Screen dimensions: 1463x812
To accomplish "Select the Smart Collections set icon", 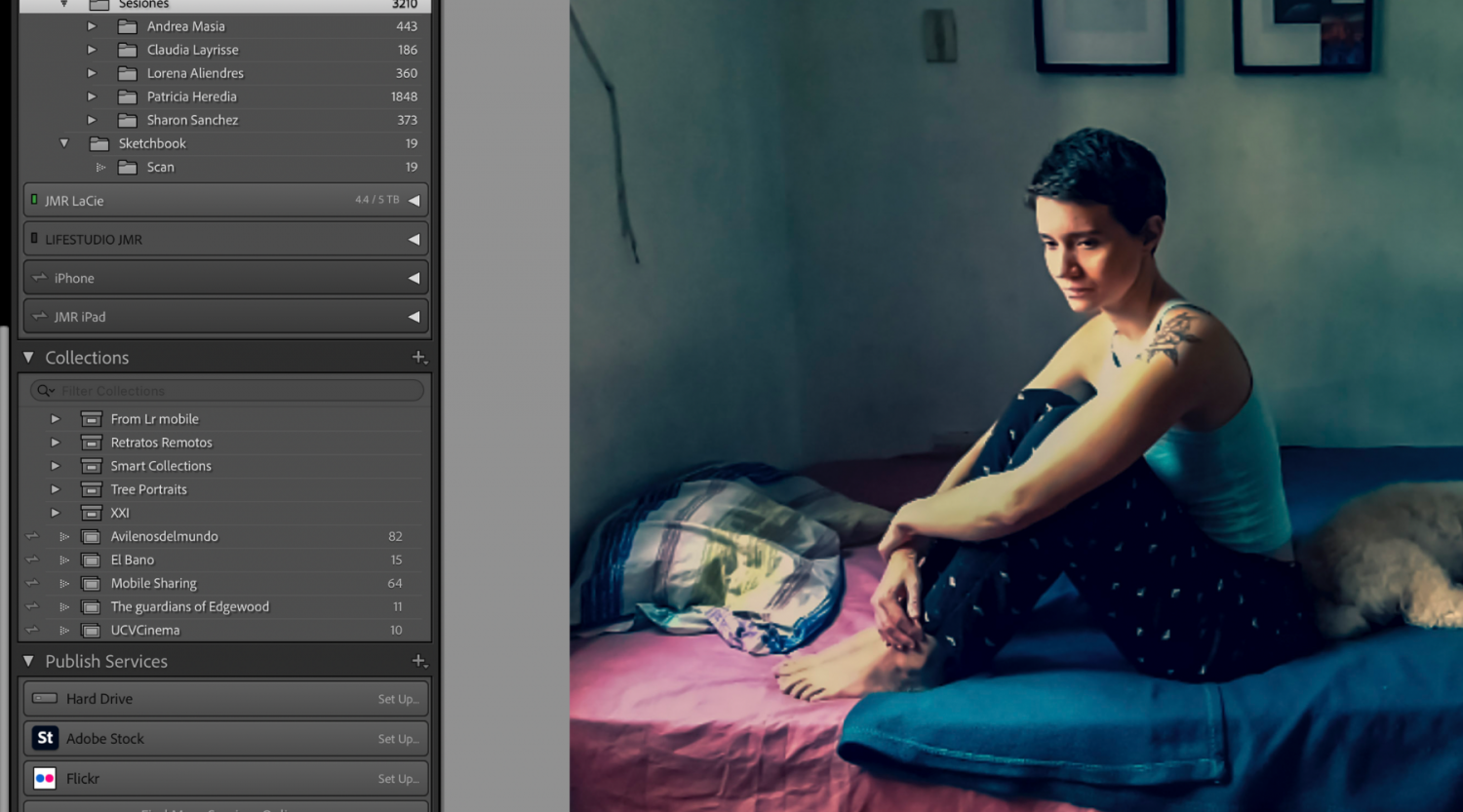I will click(x=92, y=466).
